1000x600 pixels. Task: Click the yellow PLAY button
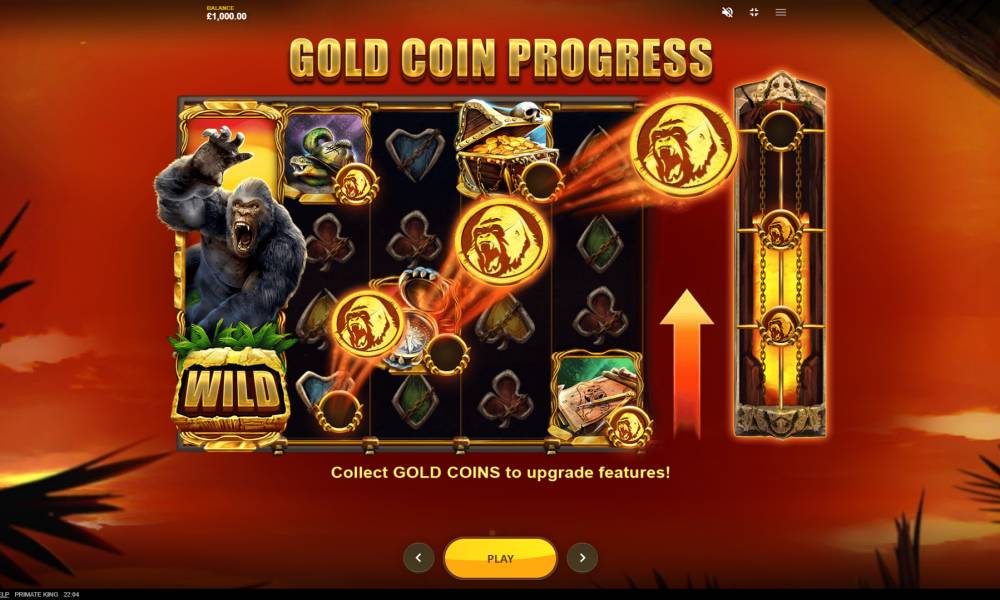coord(500,558)
